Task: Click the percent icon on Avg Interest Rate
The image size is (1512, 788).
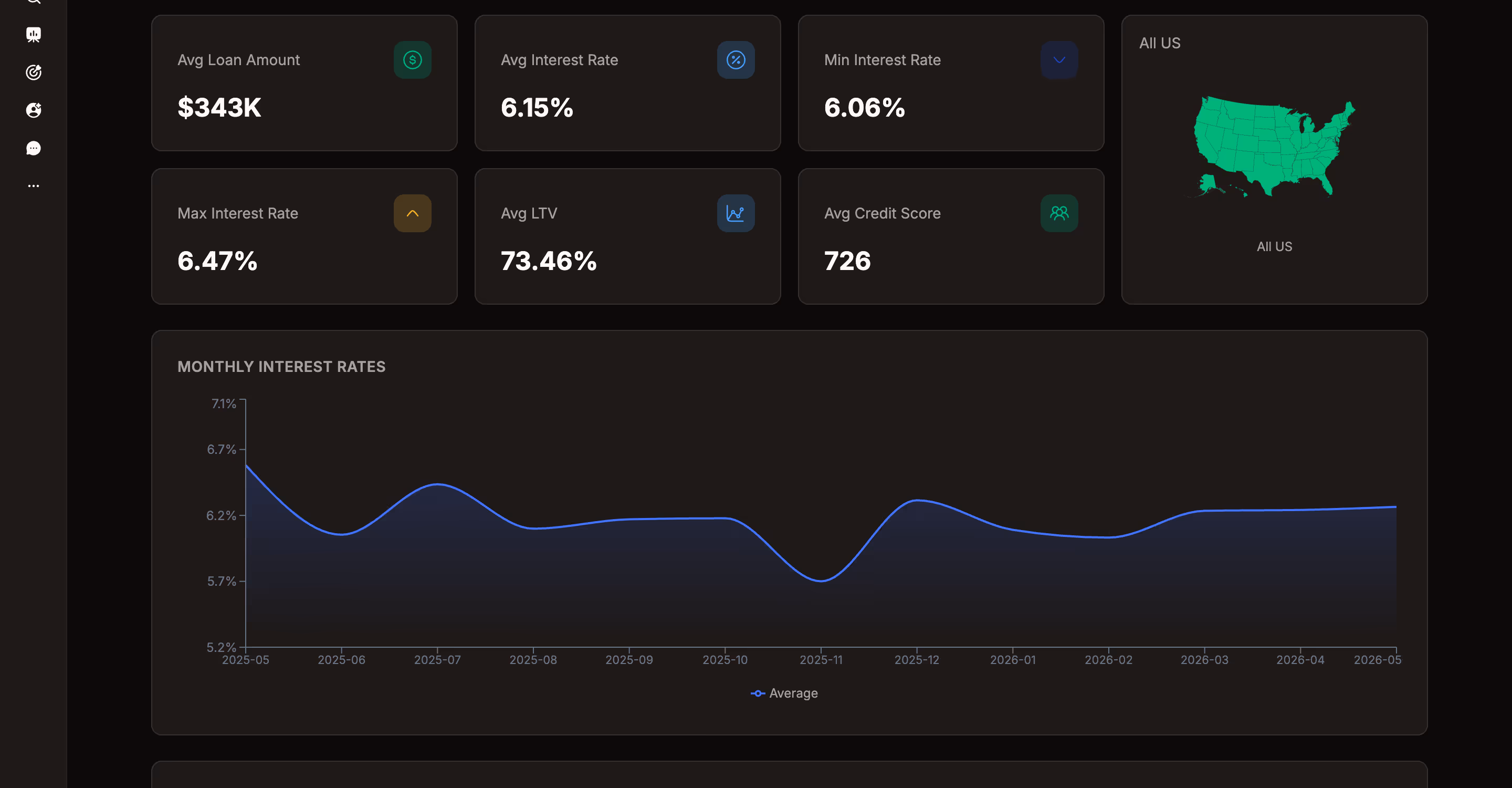Action: click(x=736, y=60)
